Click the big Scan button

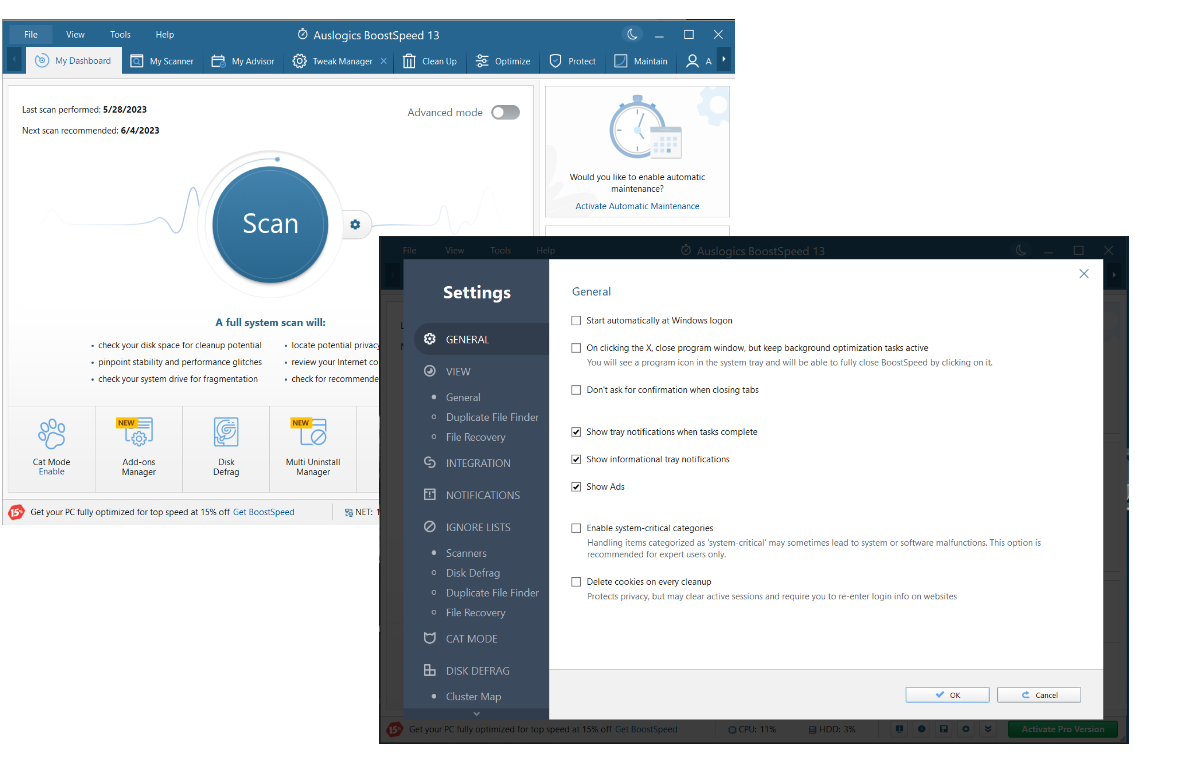coord(271,224)
